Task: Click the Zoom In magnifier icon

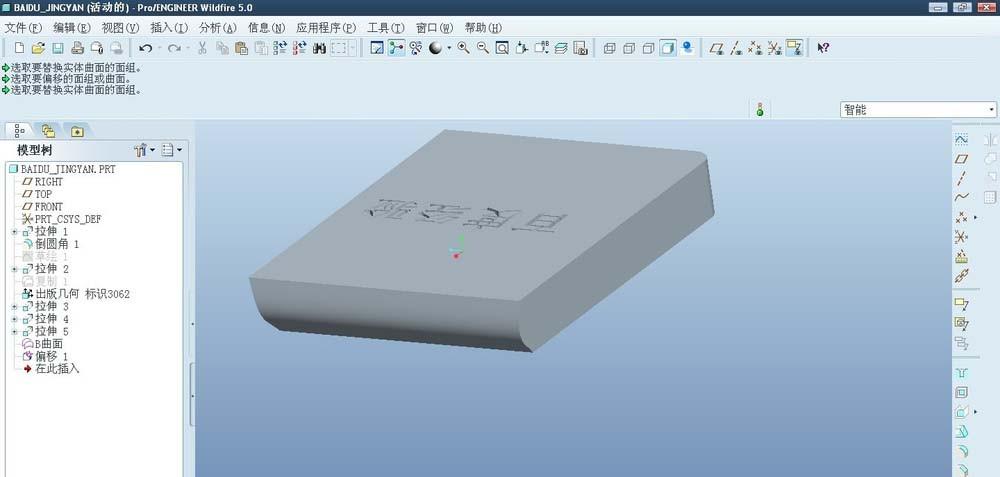Action: click(x=464, y=48)
